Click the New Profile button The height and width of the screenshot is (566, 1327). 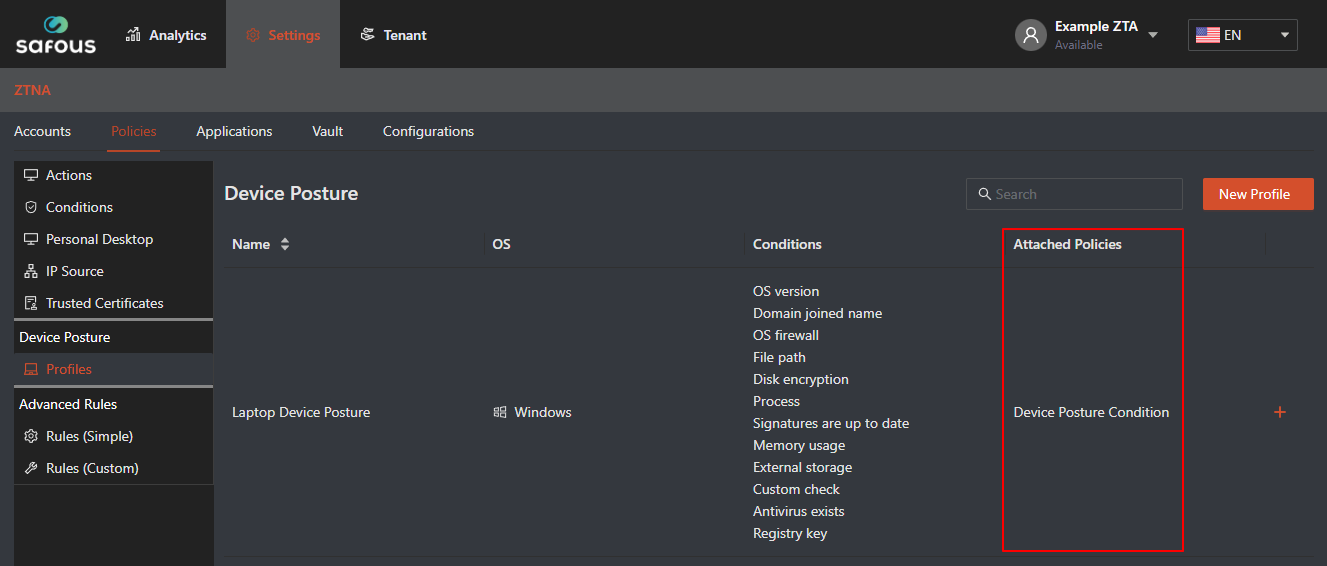pos(1257,194)
